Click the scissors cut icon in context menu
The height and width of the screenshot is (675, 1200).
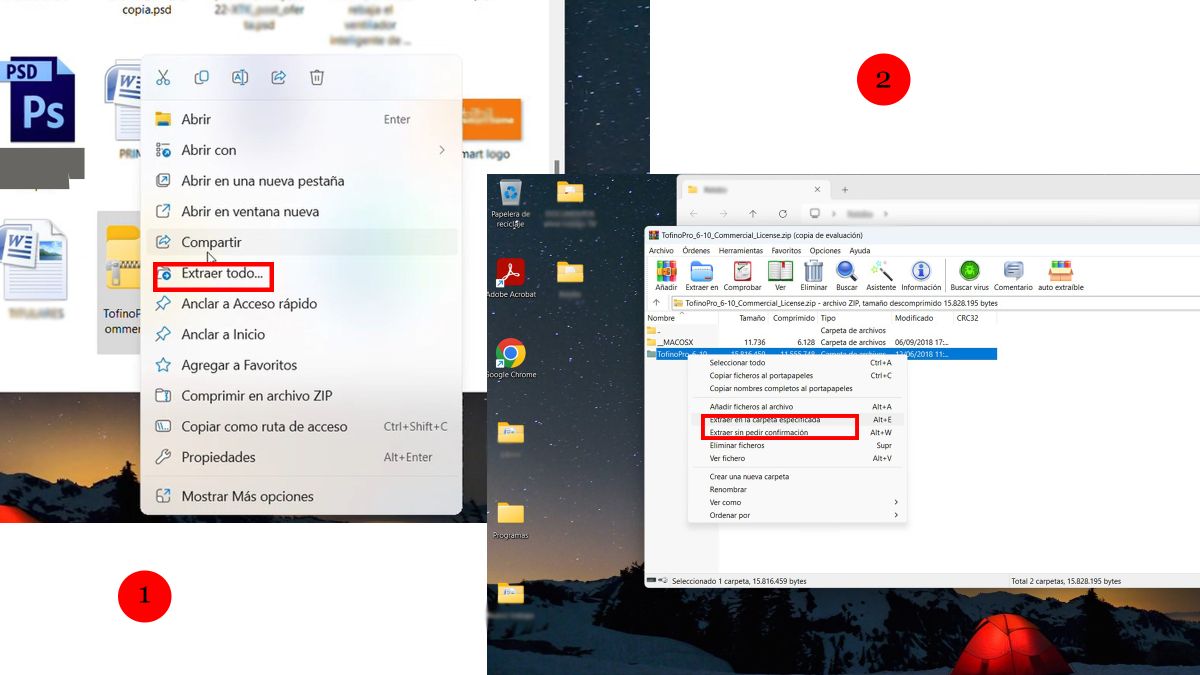pyautogui.click(x=163, y=77)
